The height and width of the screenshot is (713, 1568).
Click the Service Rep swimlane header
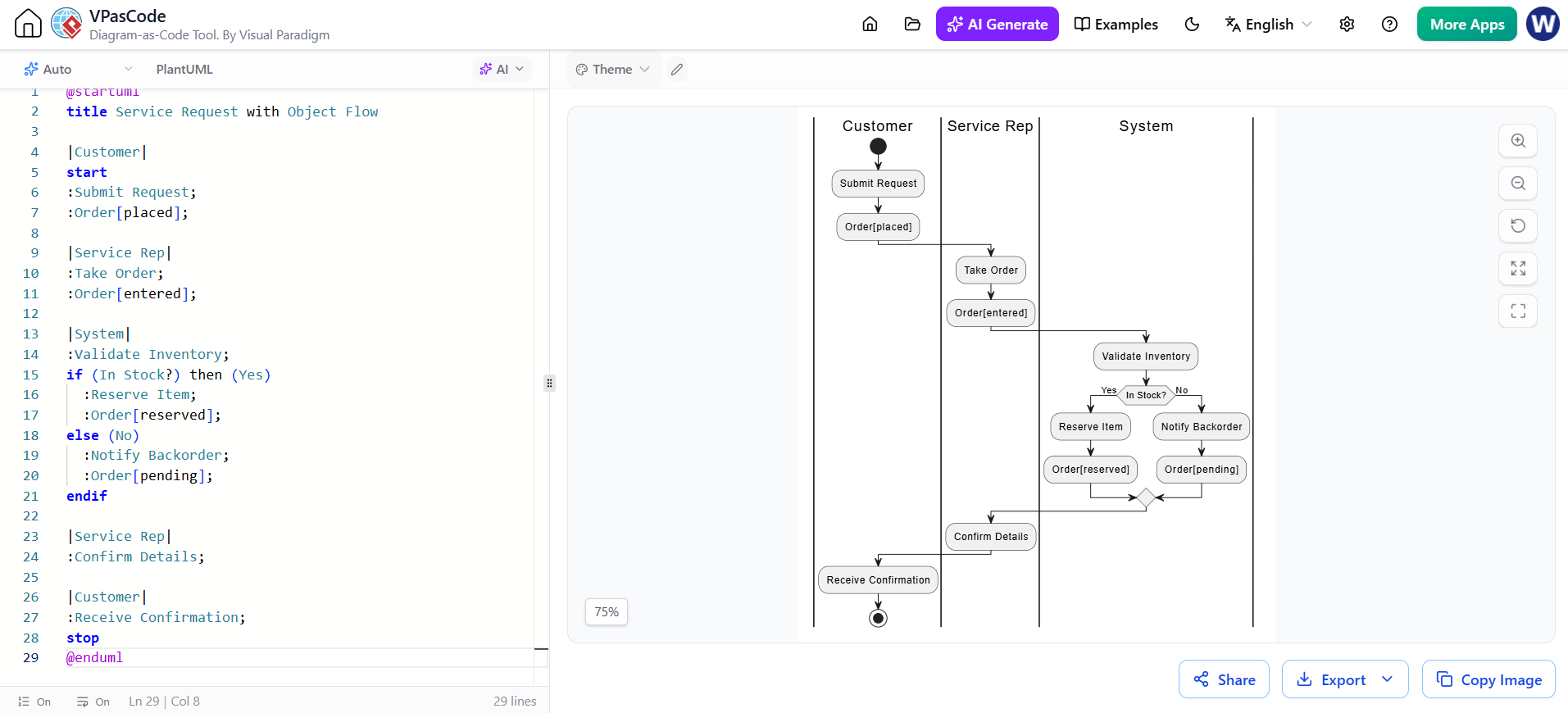click(990, 125)
